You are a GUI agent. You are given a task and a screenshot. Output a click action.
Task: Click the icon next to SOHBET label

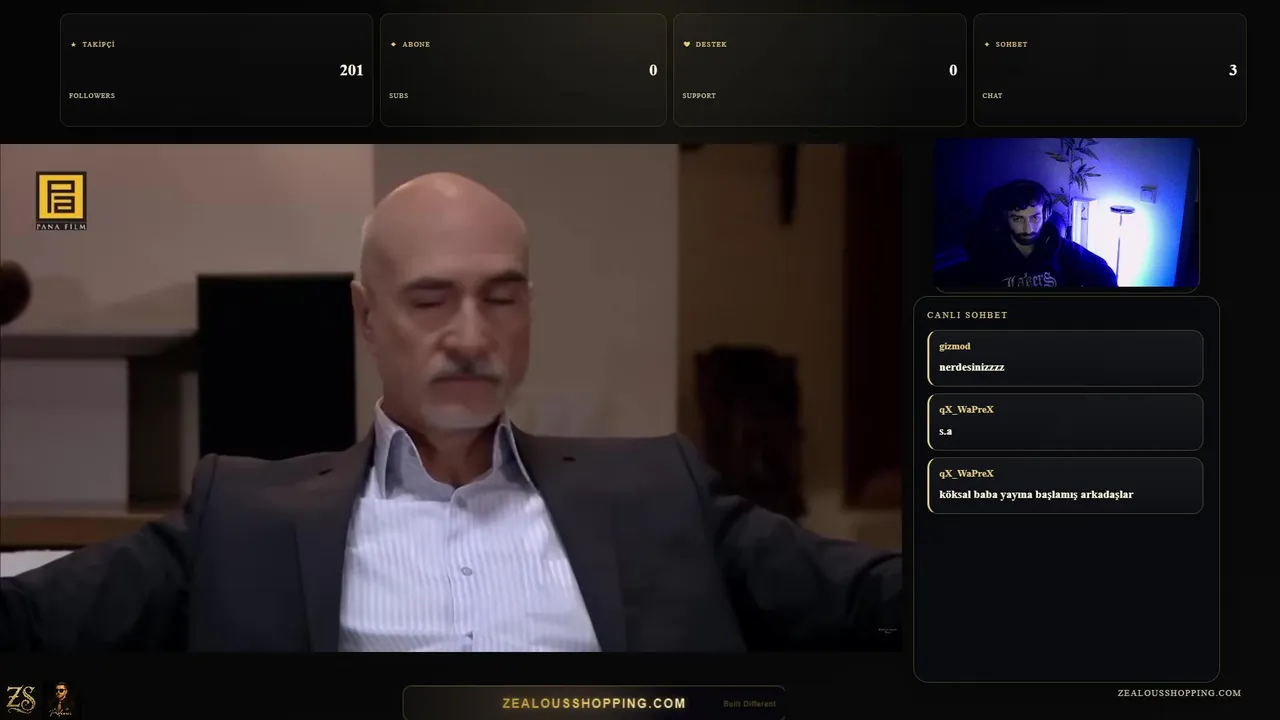tap(987, 44)
